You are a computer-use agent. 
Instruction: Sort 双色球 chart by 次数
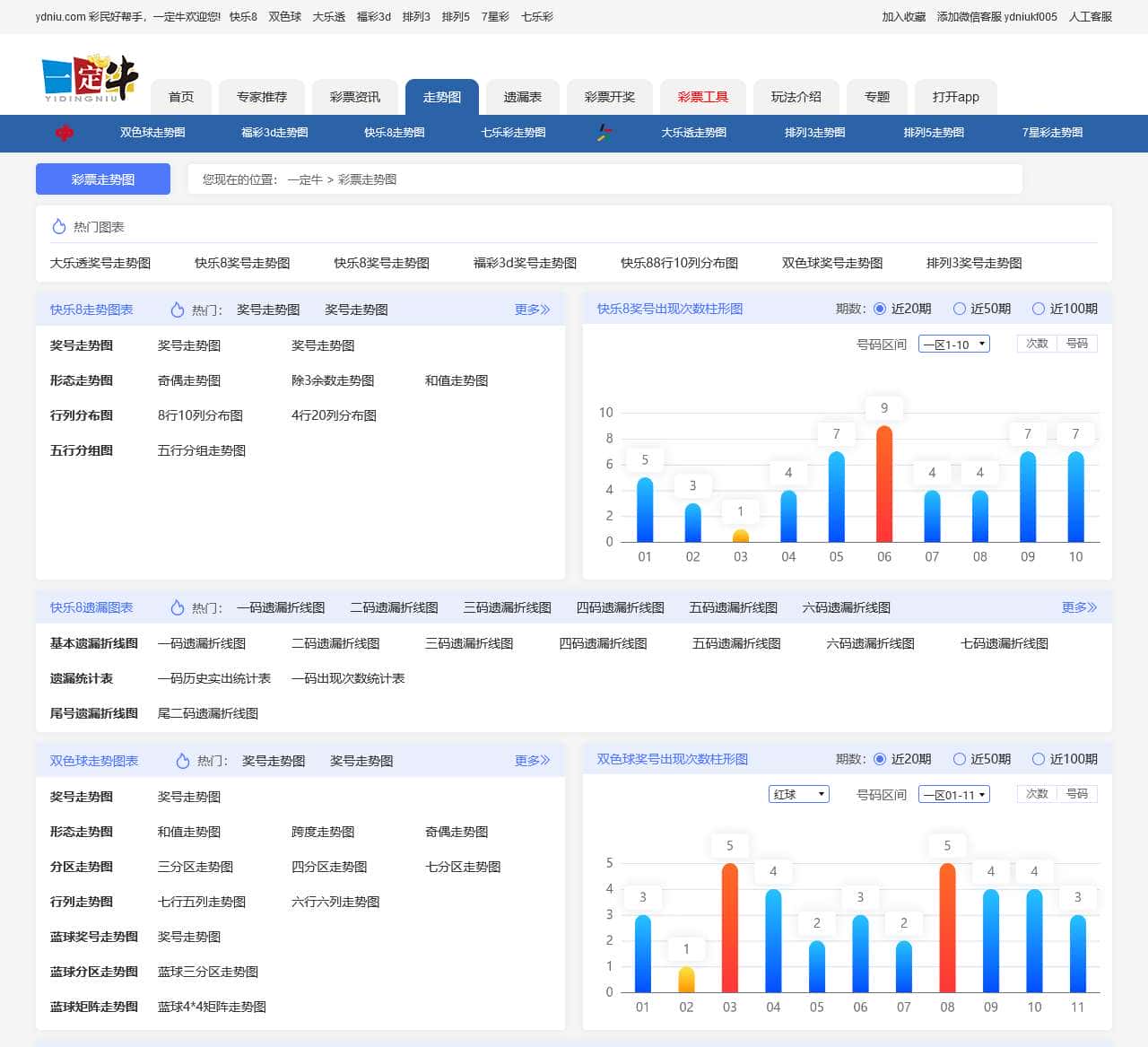(1037, 794)
